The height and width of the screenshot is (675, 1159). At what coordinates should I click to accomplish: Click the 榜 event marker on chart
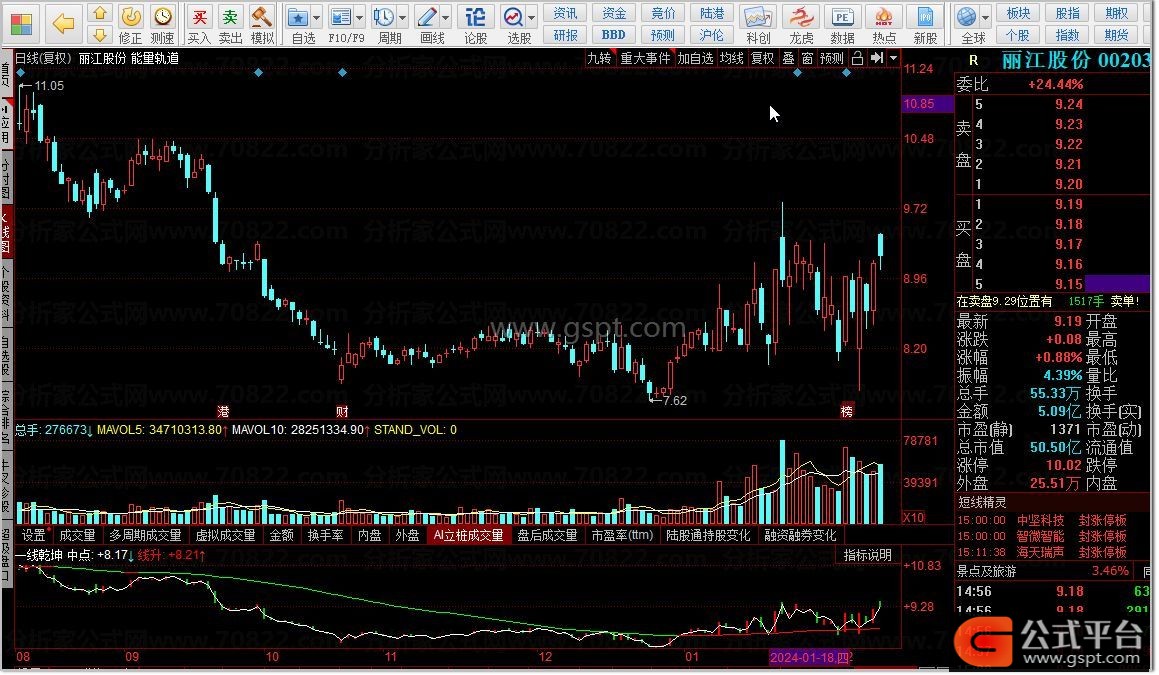[x=847, y=411]
